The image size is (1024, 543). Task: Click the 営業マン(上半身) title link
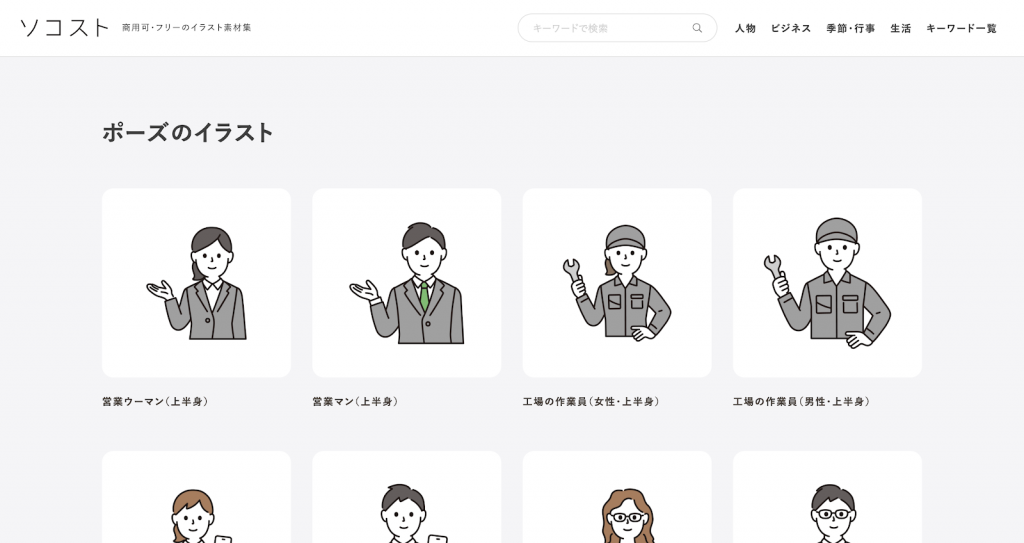click(x=356, y=402)
